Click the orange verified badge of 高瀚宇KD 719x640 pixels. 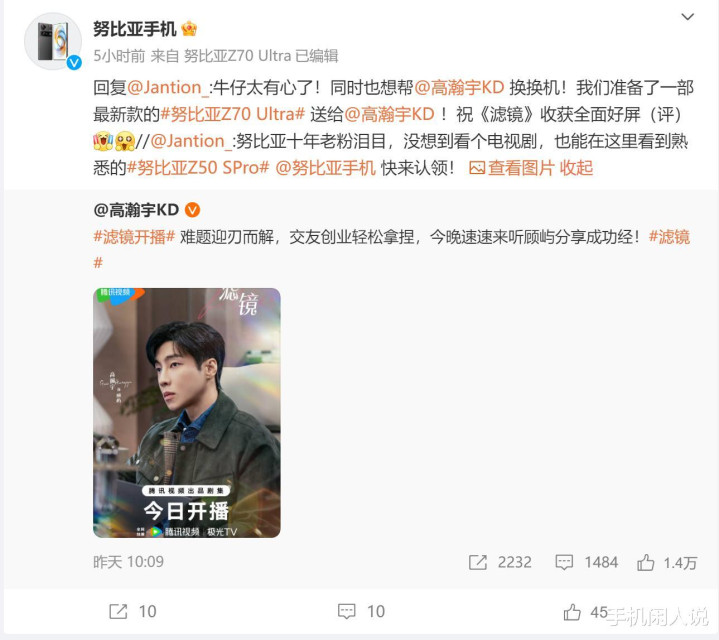point(192,210)
